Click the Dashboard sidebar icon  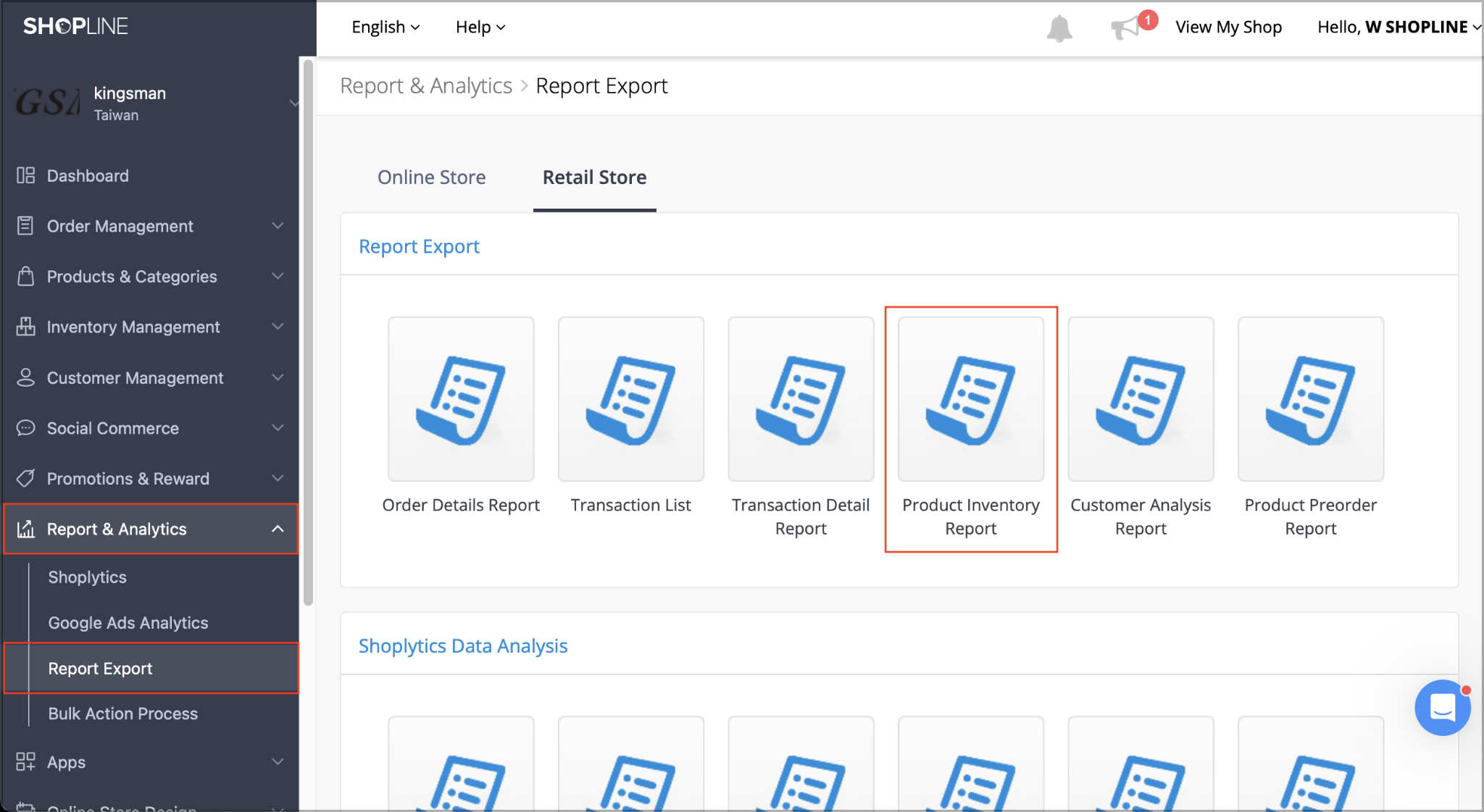coord(25,175)
